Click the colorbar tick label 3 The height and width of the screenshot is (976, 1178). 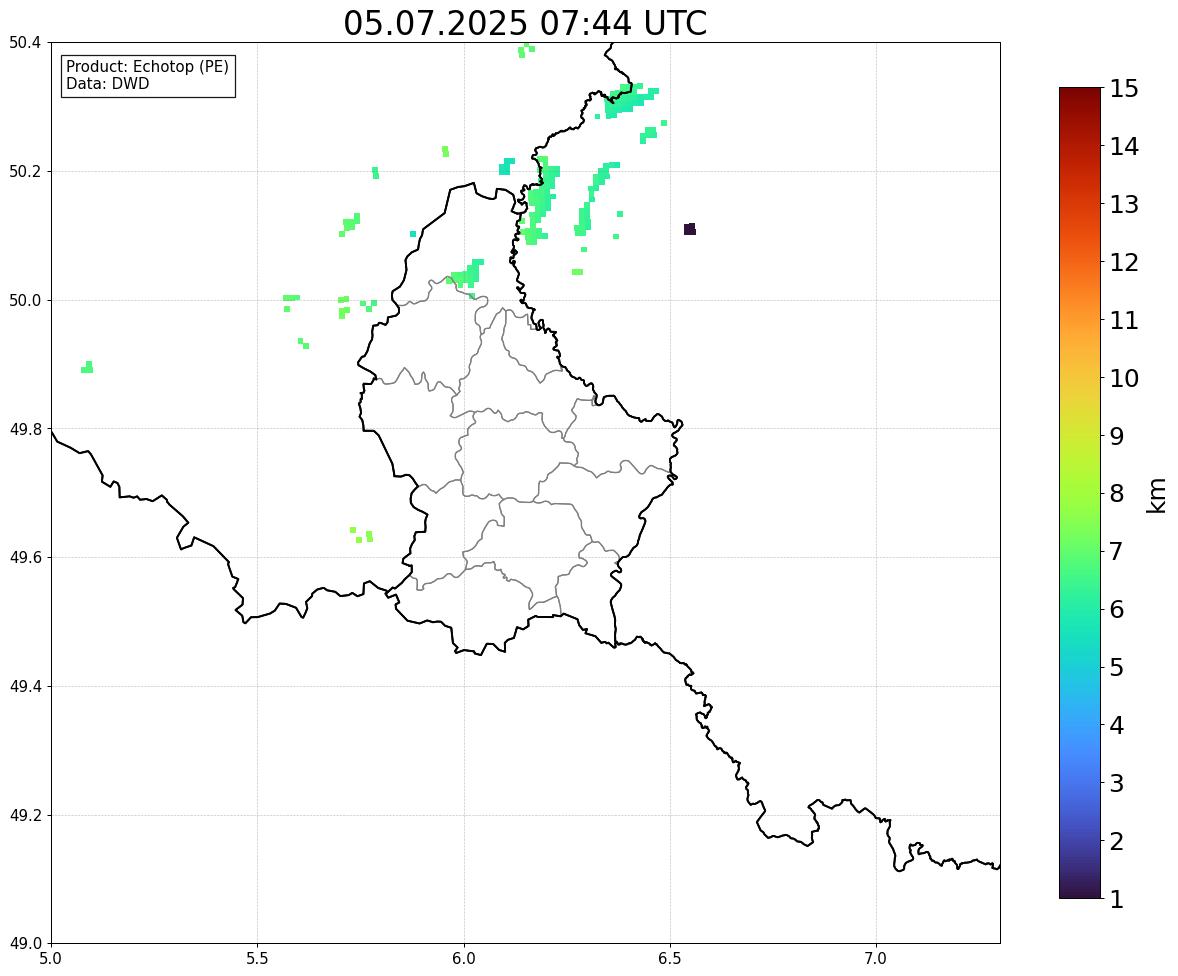pos(1117,783)
